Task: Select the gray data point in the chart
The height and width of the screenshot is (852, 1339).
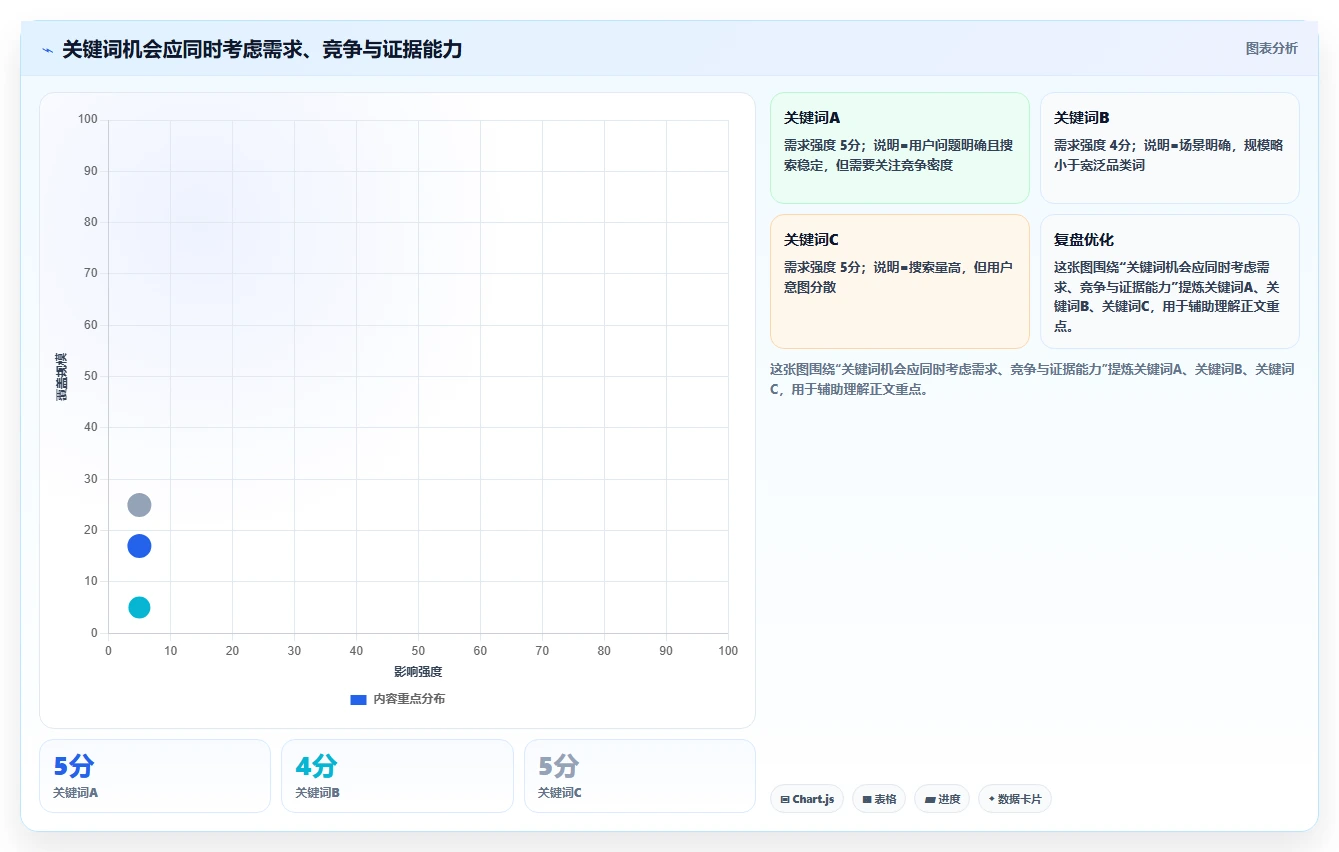Action: 139,505
